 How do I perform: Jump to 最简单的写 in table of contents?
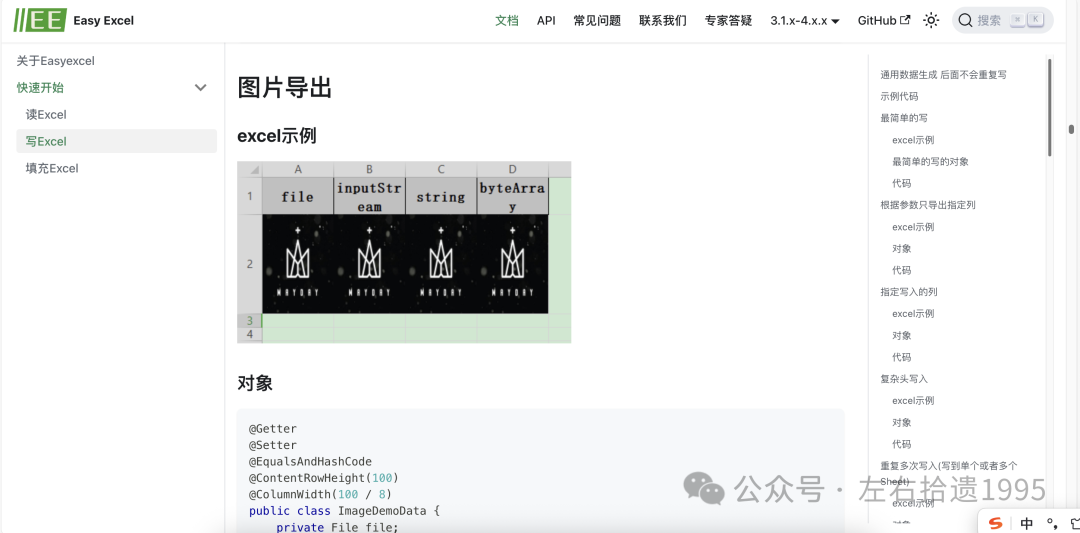[x=904, y=118]
